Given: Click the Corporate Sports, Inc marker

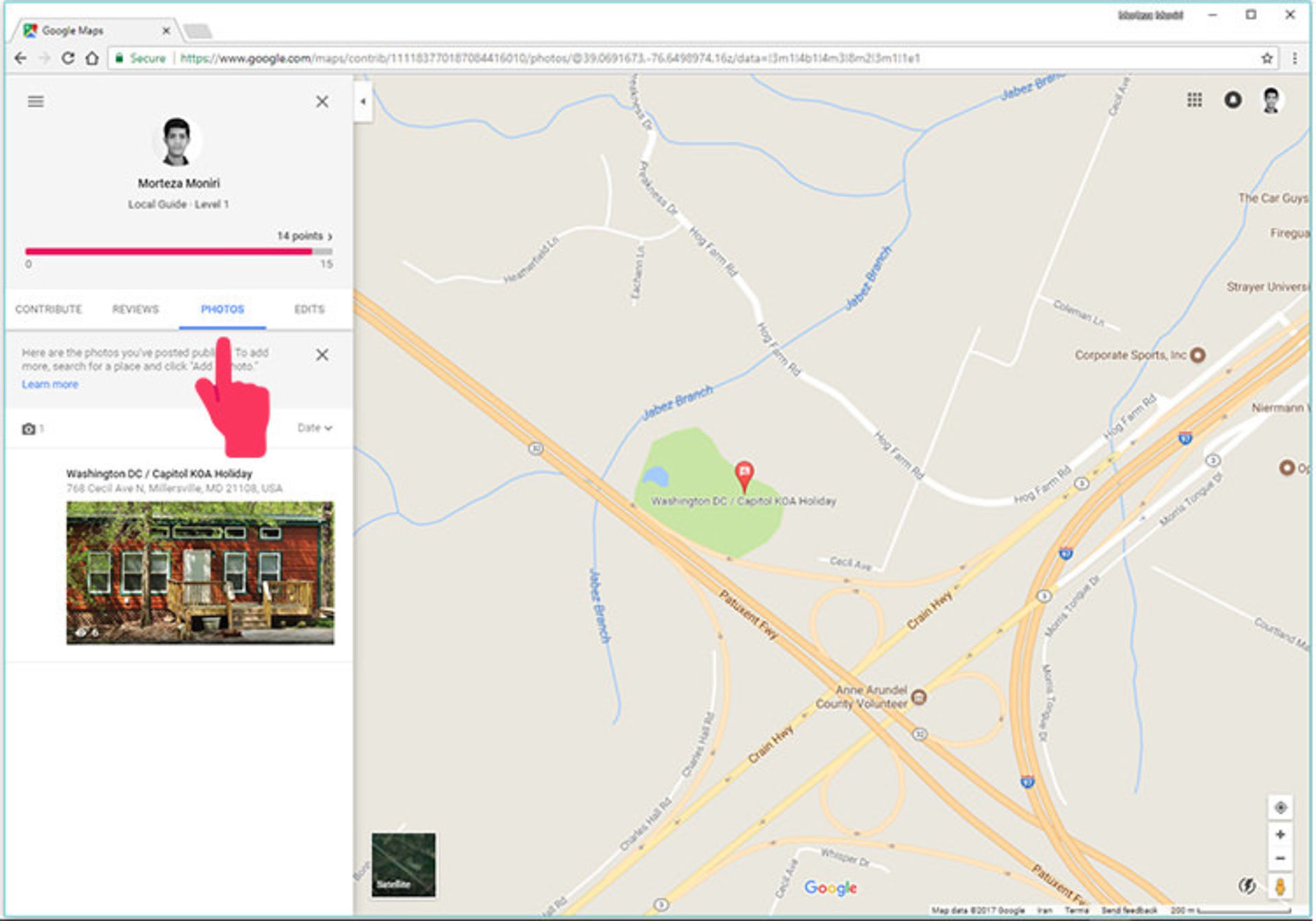Looking at the screenshot, I should (1197, 355).
